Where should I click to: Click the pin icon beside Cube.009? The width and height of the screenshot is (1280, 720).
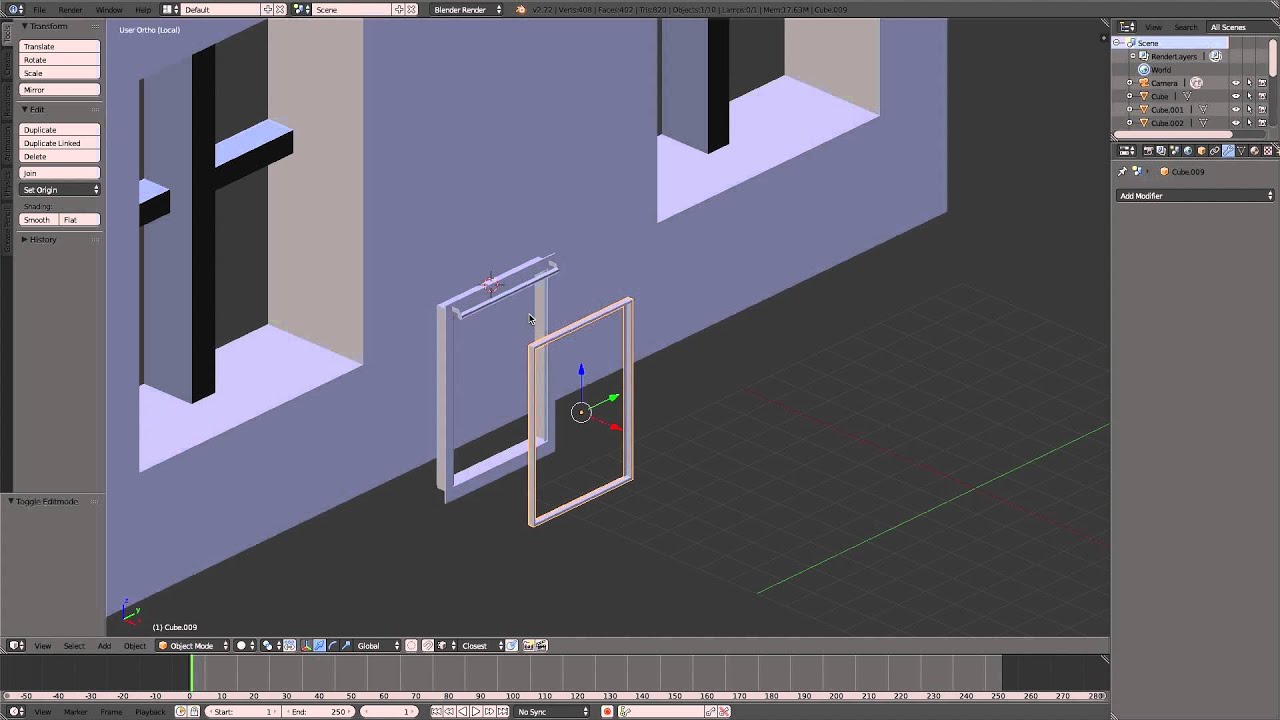pyautogui.click(x=1122, y=172)
